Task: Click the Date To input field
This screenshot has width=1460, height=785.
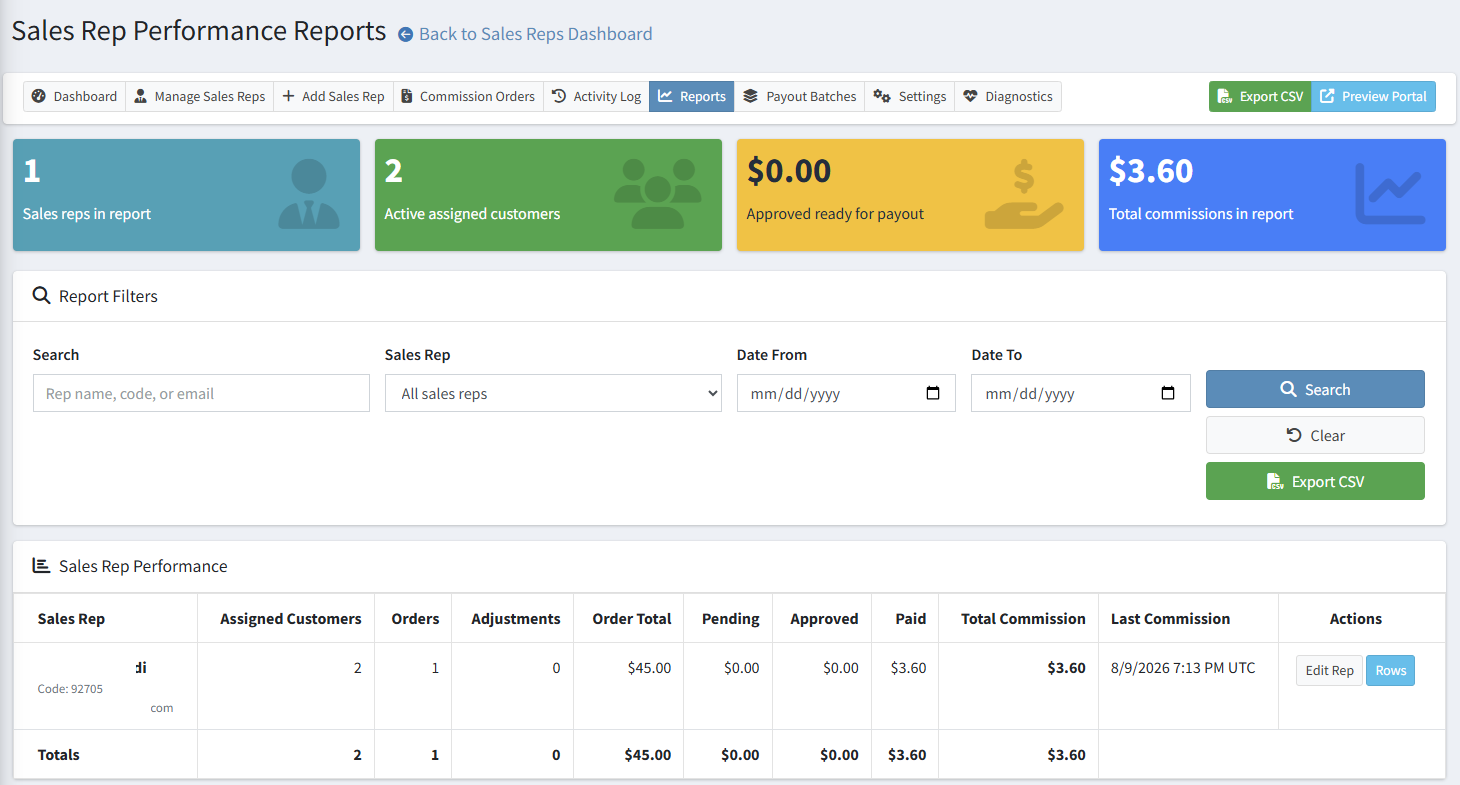Action: (x=1081, y=393)
